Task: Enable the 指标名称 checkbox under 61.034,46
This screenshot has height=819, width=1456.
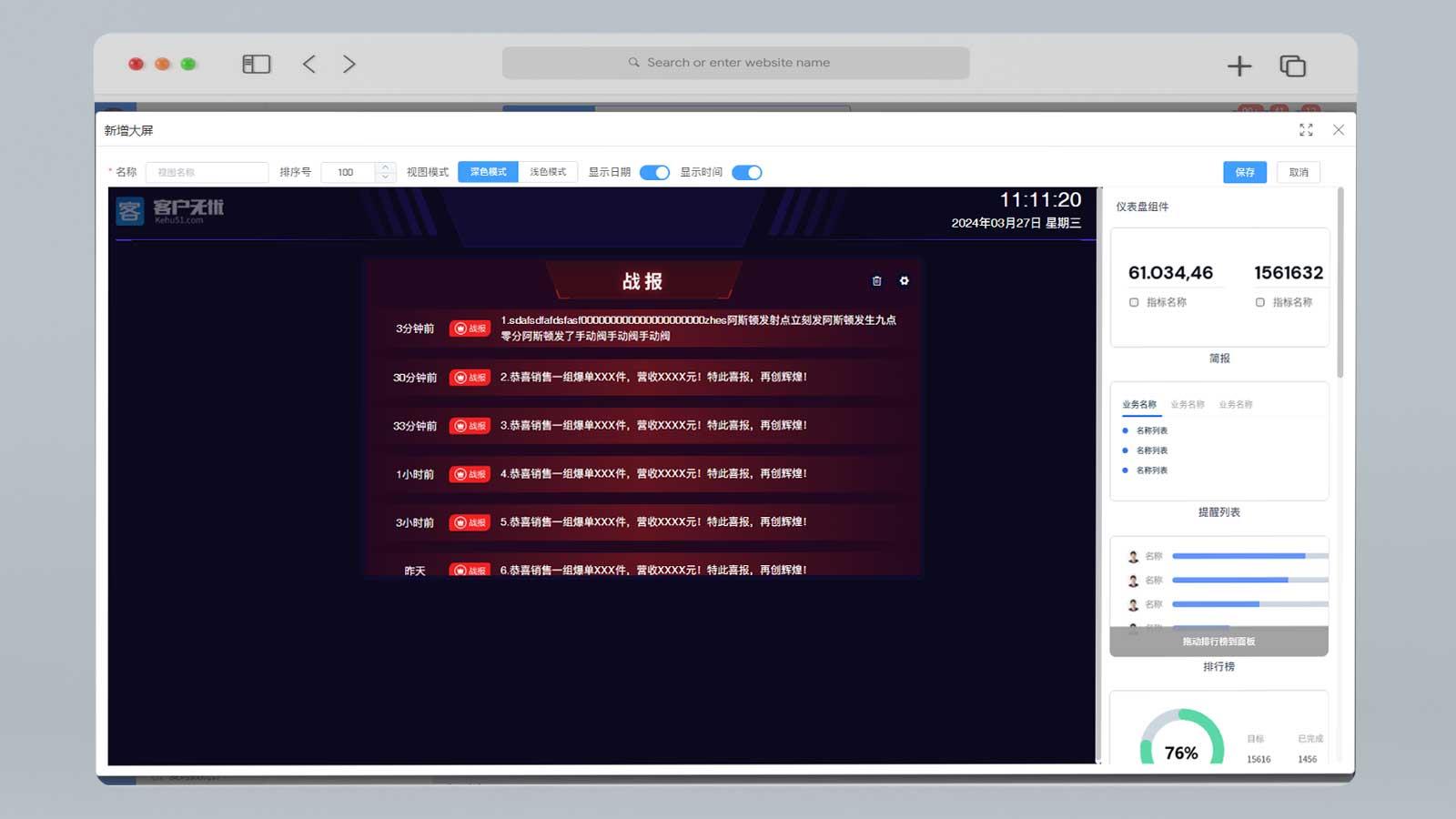Action: tap(1134, 302)
